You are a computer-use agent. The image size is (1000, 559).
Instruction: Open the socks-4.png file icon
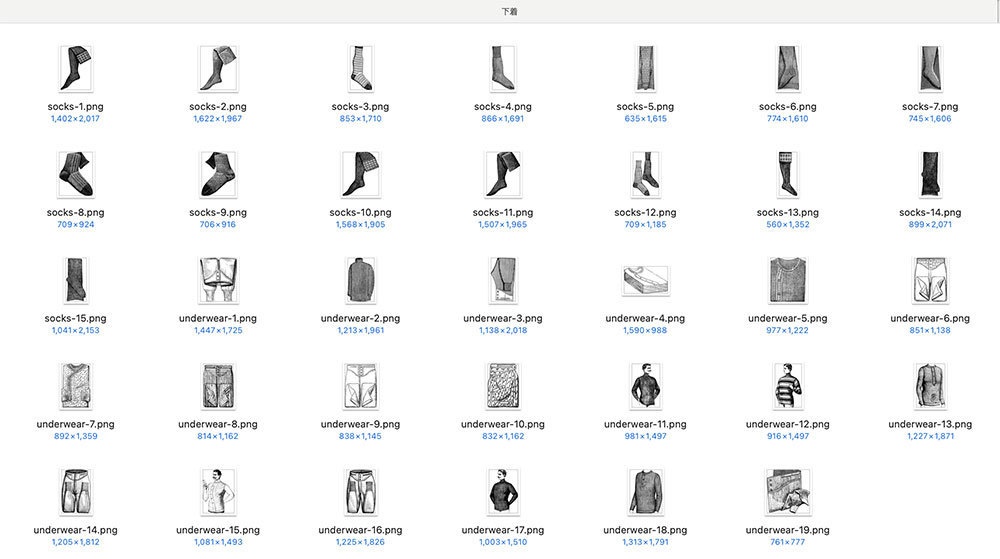pyautogui.click(x=503, y=68)
